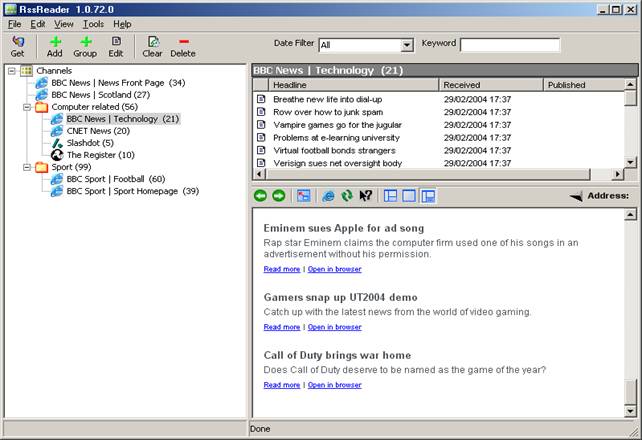This screenshot has width=642, height=440.
Task: Open the Date Filter dropdown
Action: click(407, 45)
